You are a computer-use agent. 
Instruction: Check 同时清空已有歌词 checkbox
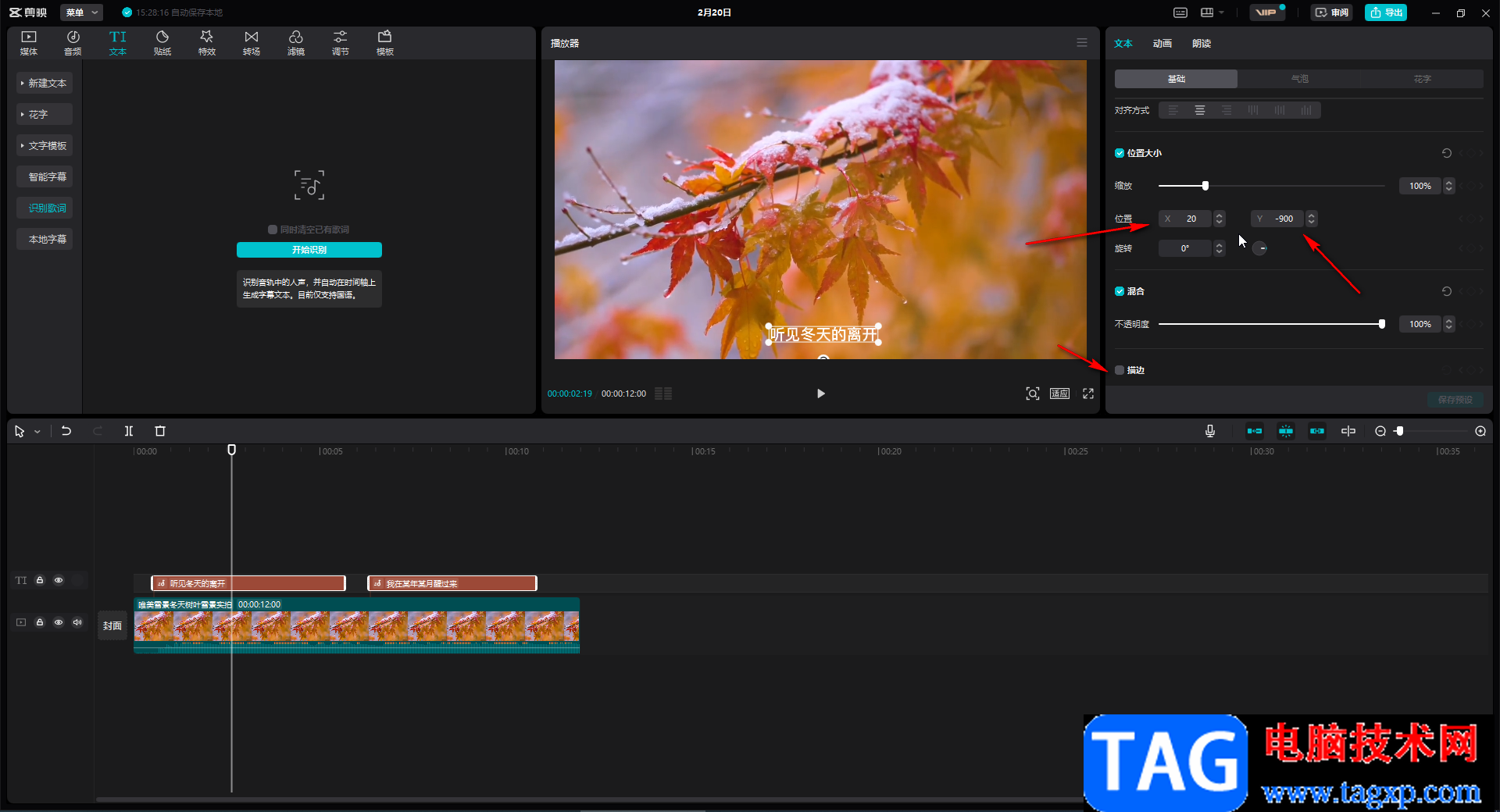[273, 230]
